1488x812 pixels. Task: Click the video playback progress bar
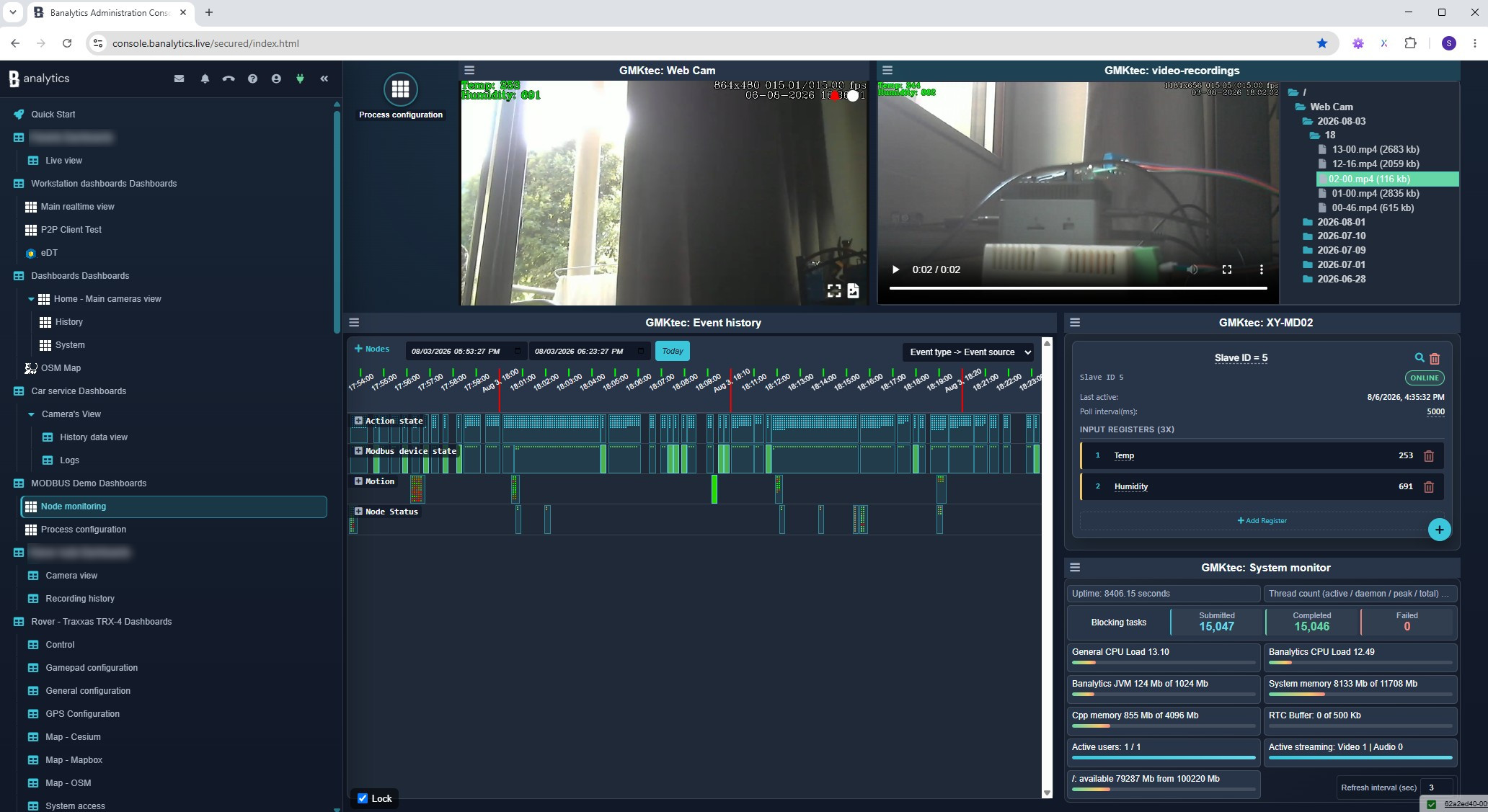(1078, 288)
